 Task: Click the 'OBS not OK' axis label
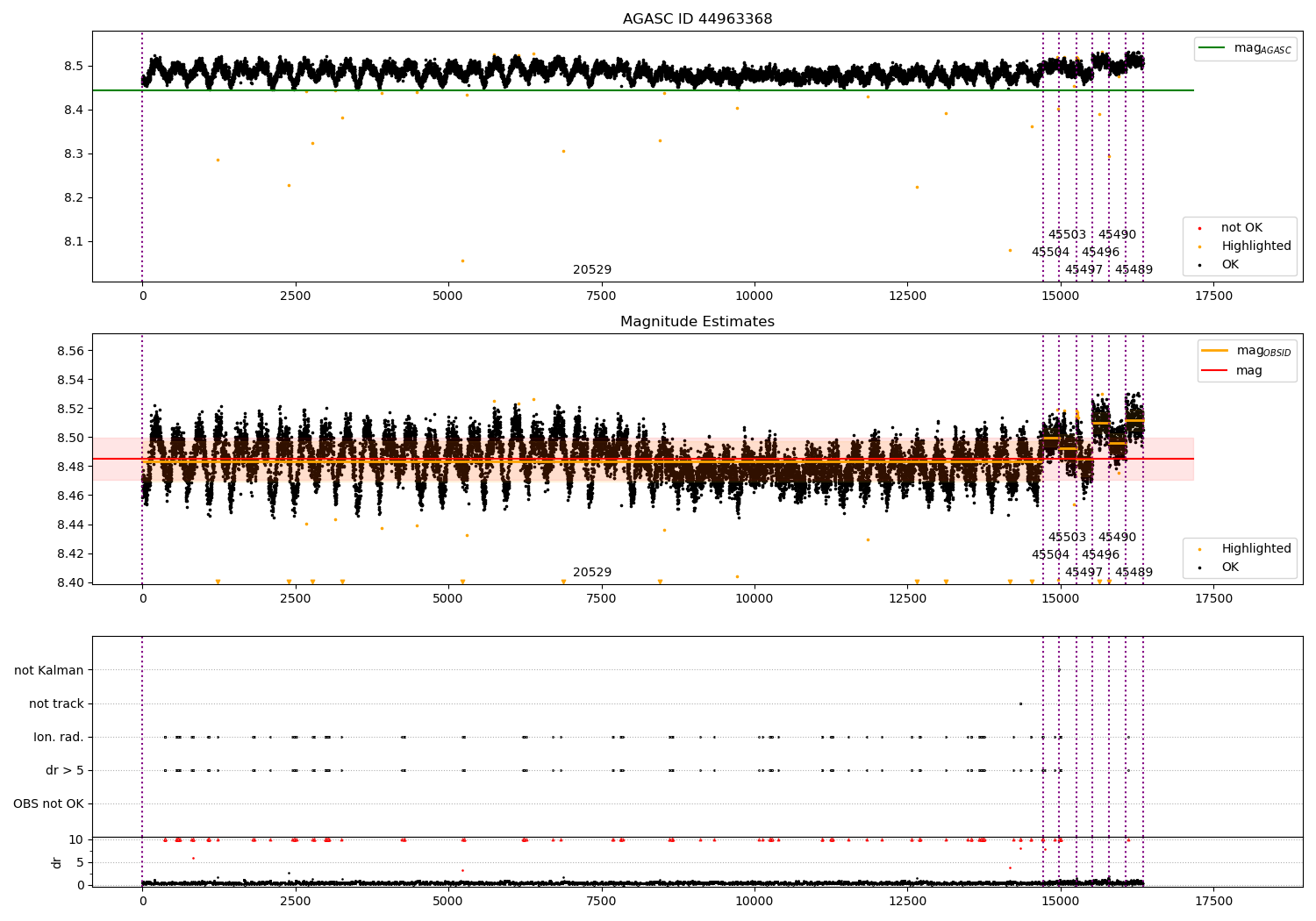49,803
